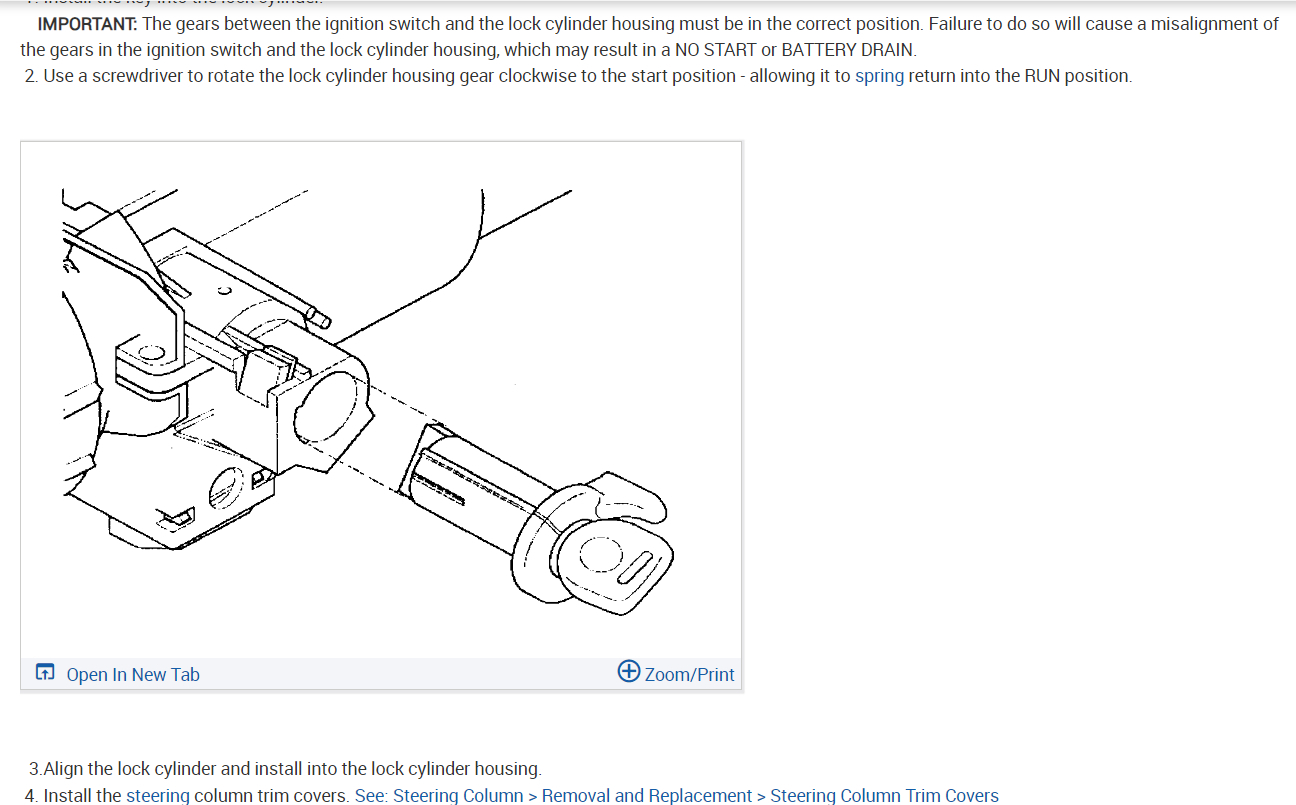
Task: Click the bold 'IMPORTANT:' label
Action: (x=87, y=24)
